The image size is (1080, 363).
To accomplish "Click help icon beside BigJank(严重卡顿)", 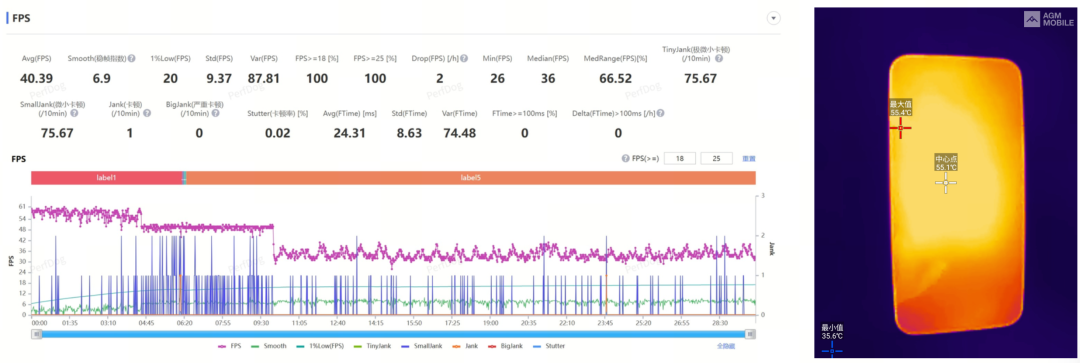I will pos(216,112).
